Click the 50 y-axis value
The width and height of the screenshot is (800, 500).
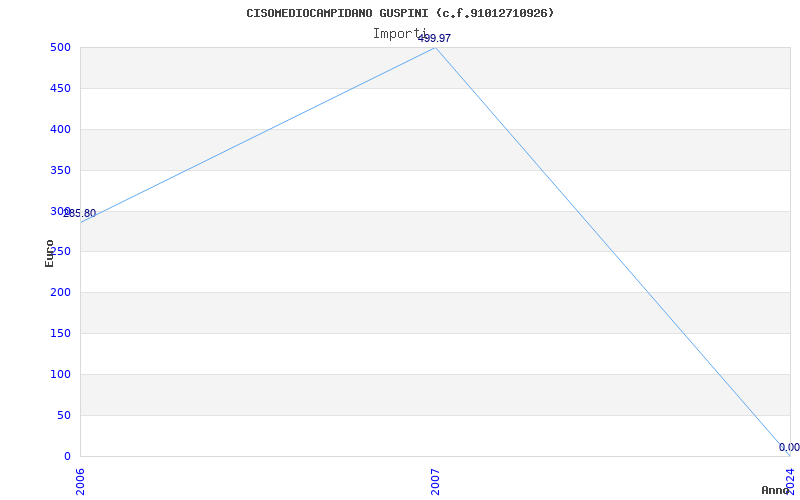coord(64,415)
